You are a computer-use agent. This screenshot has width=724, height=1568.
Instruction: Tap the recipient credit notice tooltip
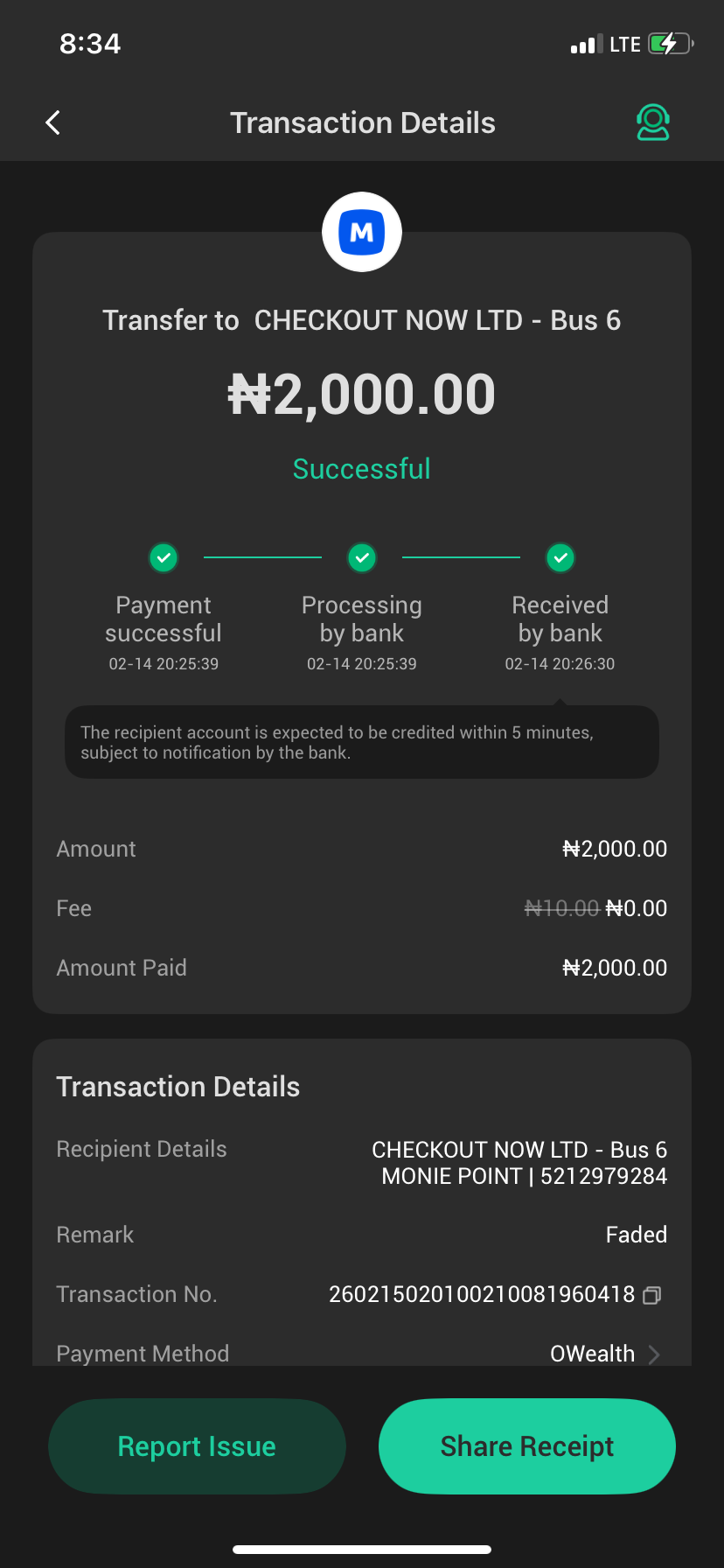coord(362,742)
